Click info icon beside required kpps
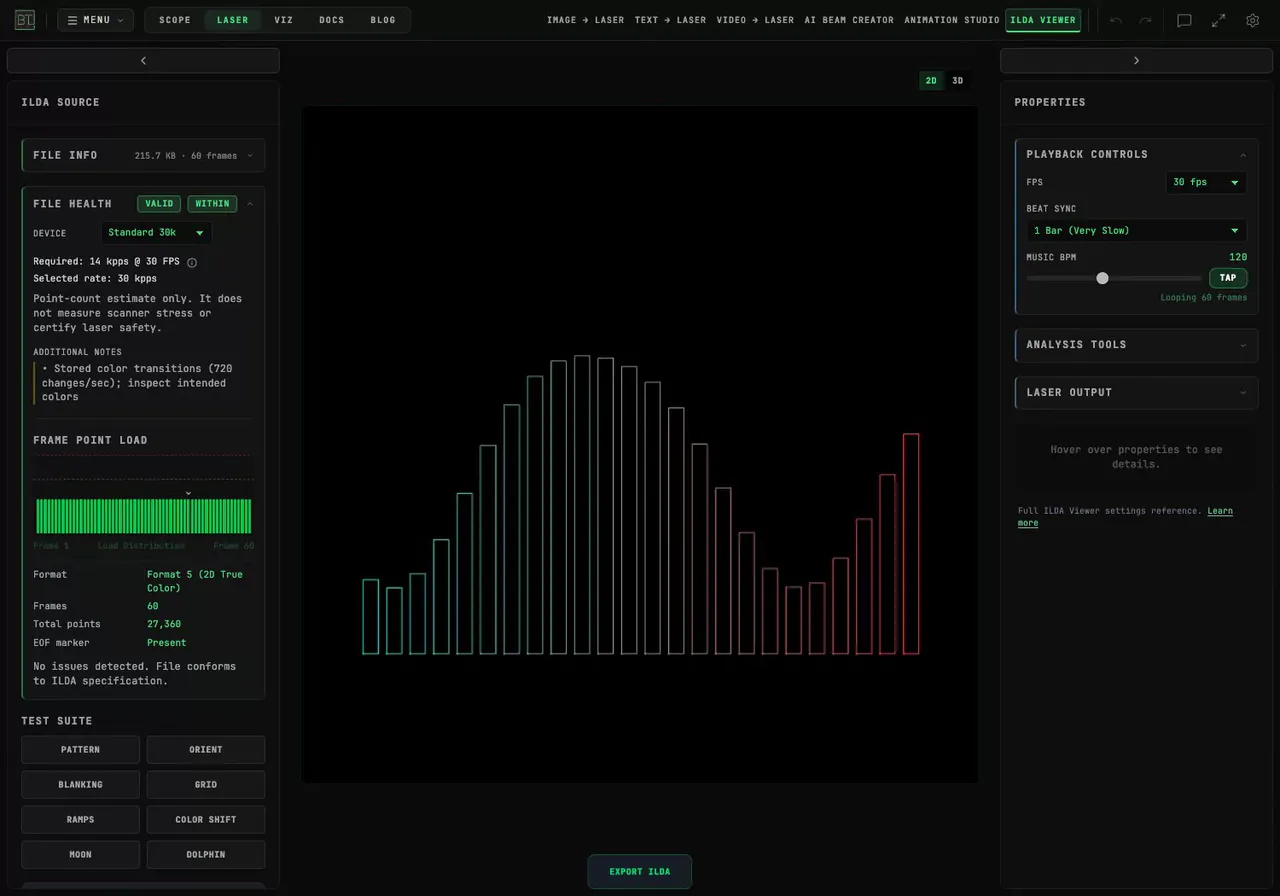This screenshot has width=1280, height=896. pyautogui.click(x=192, y=263)
